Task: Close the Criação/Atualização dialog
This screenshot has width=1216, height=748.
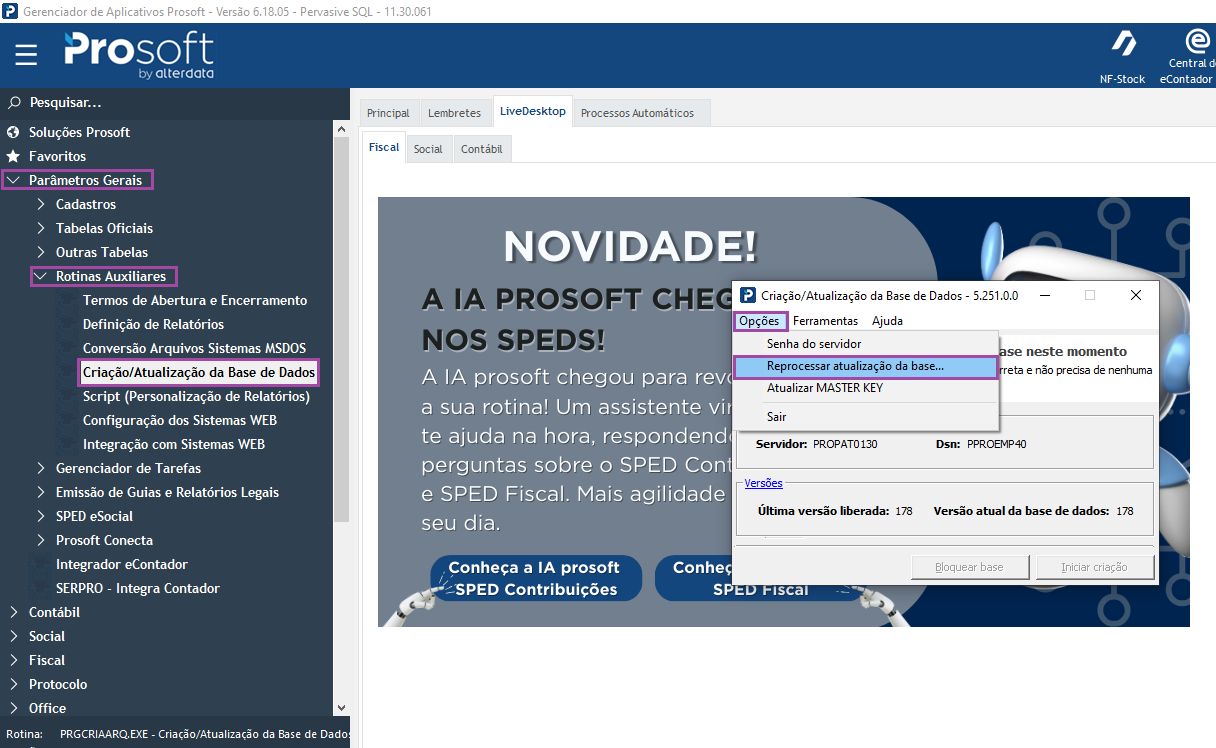Action: click(1136, 295)
